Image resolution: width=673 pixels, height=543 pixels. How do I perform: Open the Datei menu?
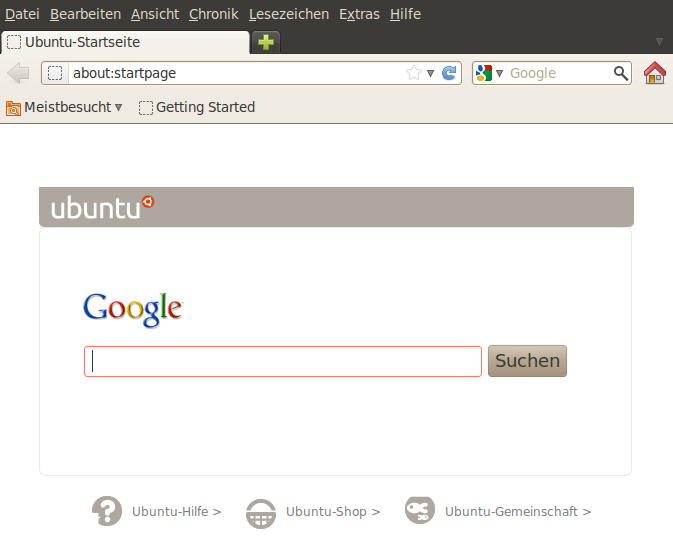click(x=22, y=14)
